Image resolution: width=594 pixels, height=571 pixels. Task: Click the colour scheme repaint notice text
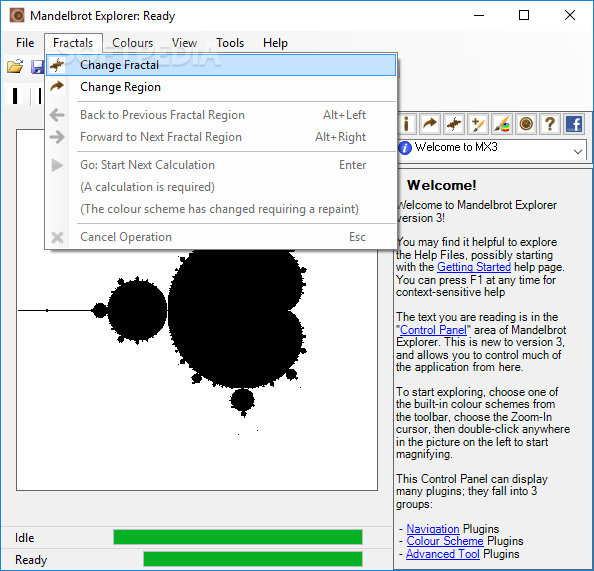tap(219, 209)
